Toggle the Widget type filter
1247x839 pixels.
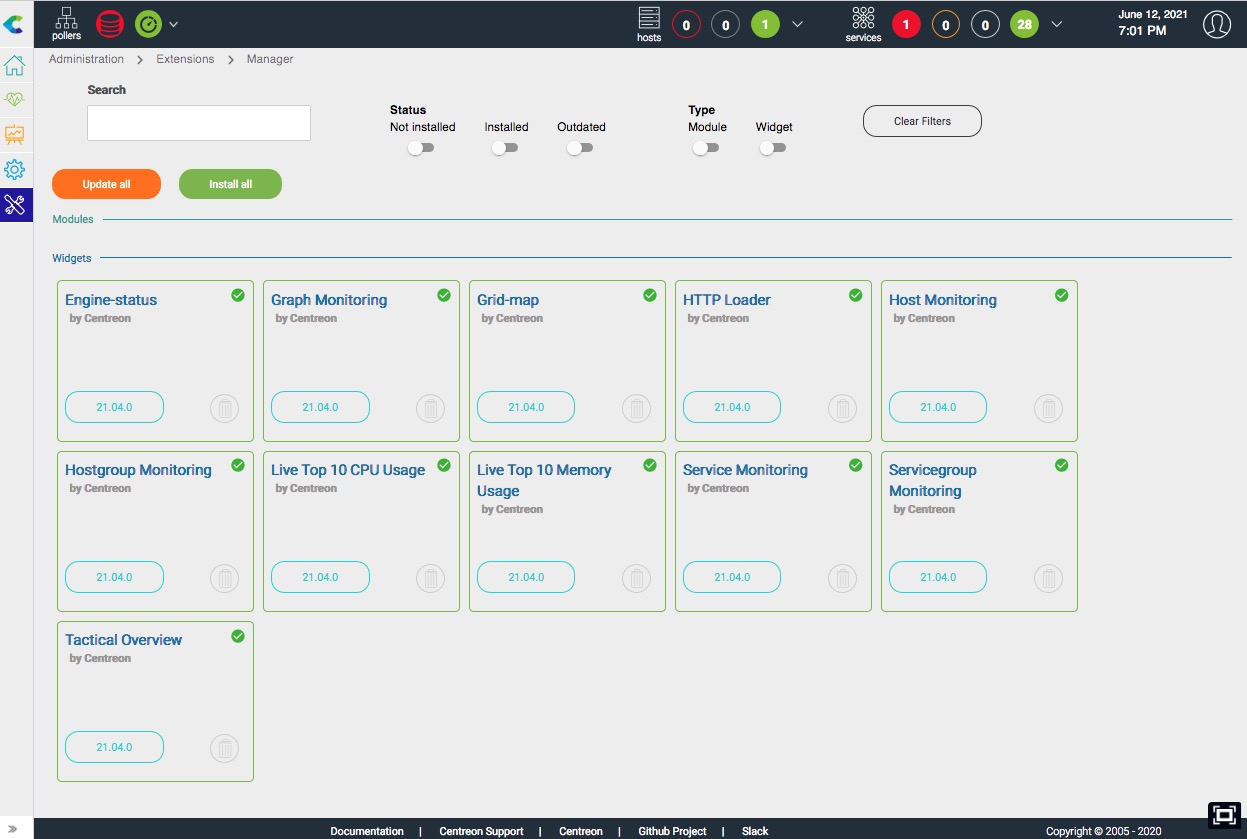pyautogui.click(x=773, y=148)
